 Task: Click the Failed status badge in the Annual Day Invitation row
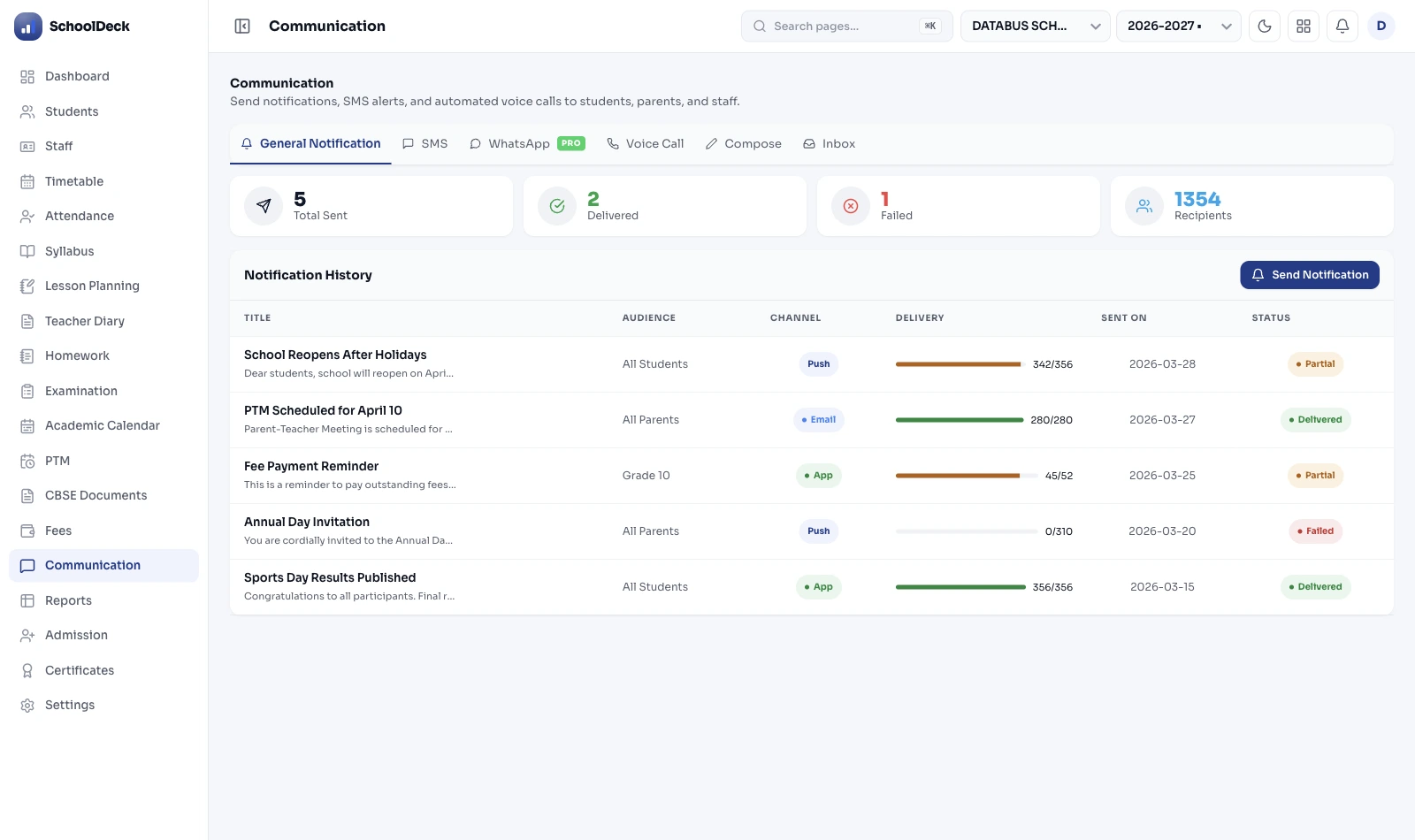(x=1315, y=531)
